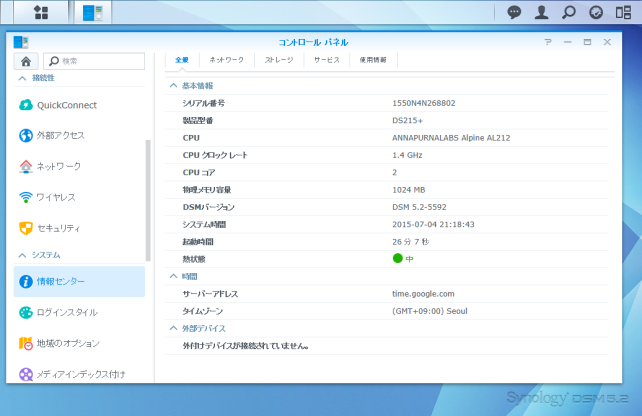Switch to the ネットワーク tab
Image resolution: width=642 pixels, height=416 pixels.
pos(227,60)
